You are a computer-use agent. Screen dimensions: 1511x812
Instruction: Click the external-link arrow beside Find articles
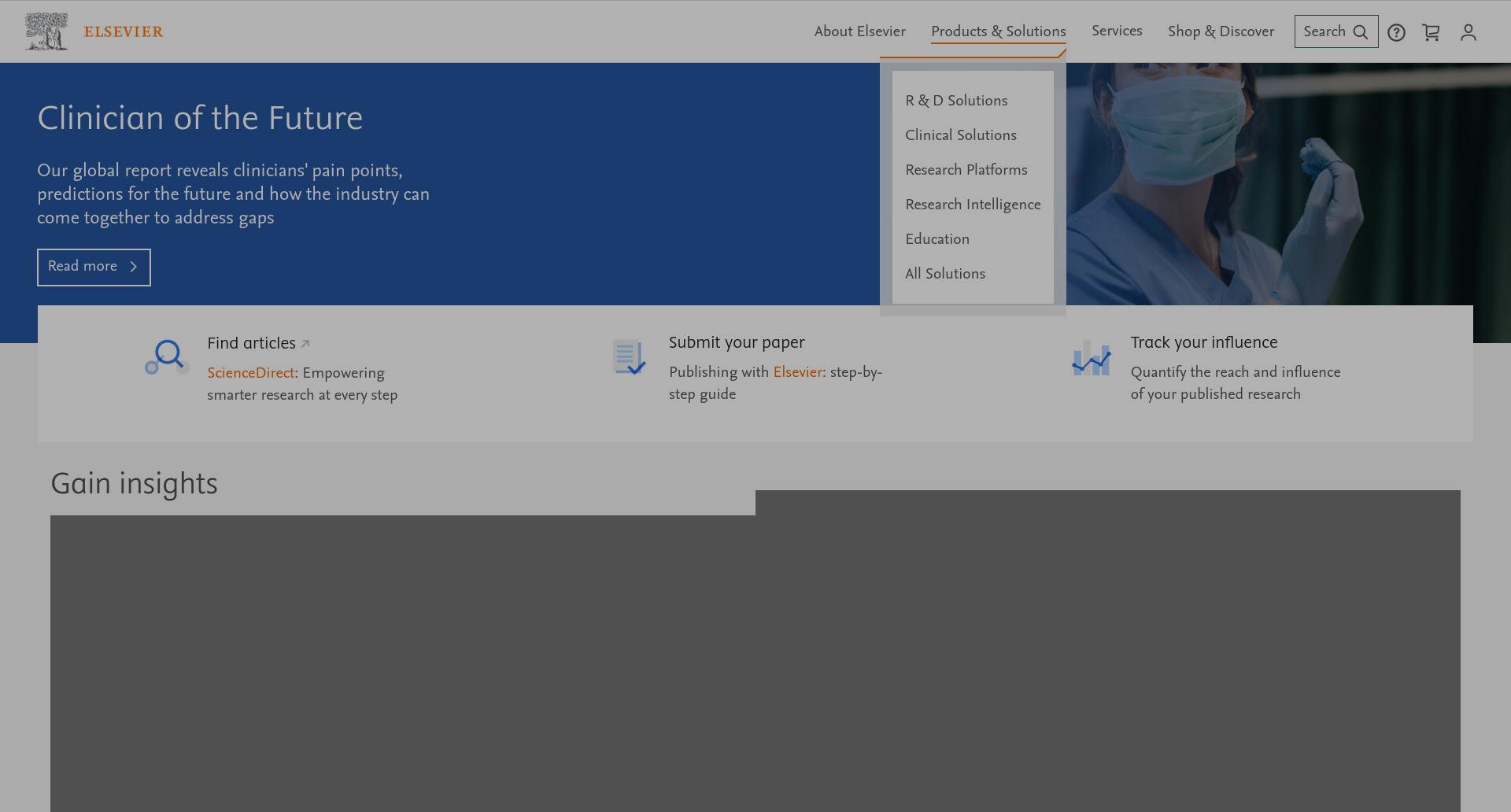click(x=305, y=344)
